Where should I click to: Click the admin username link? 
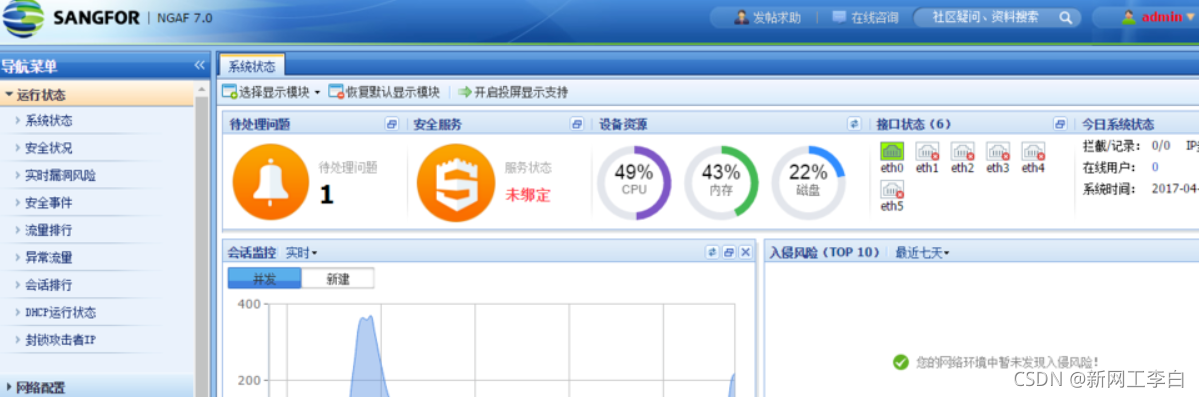point(1162,17)
